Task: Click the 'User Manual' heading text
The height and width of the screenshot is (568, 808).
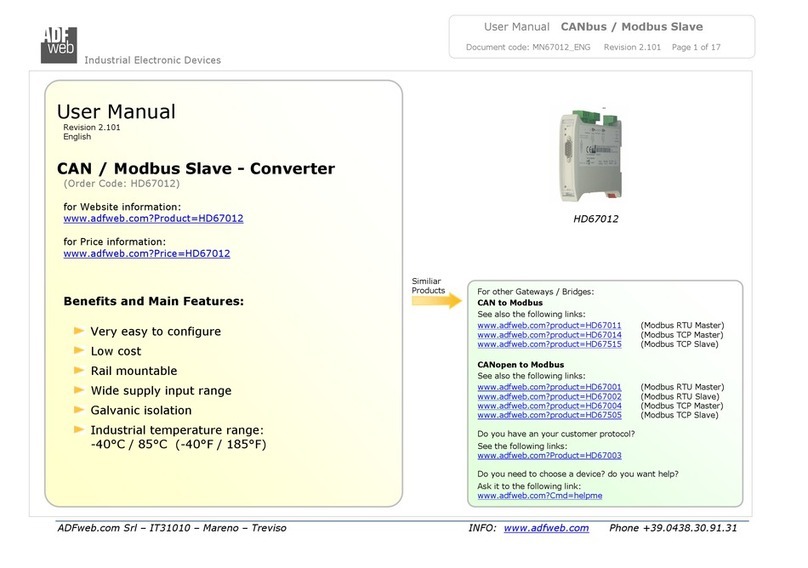Action: [116, 111]
